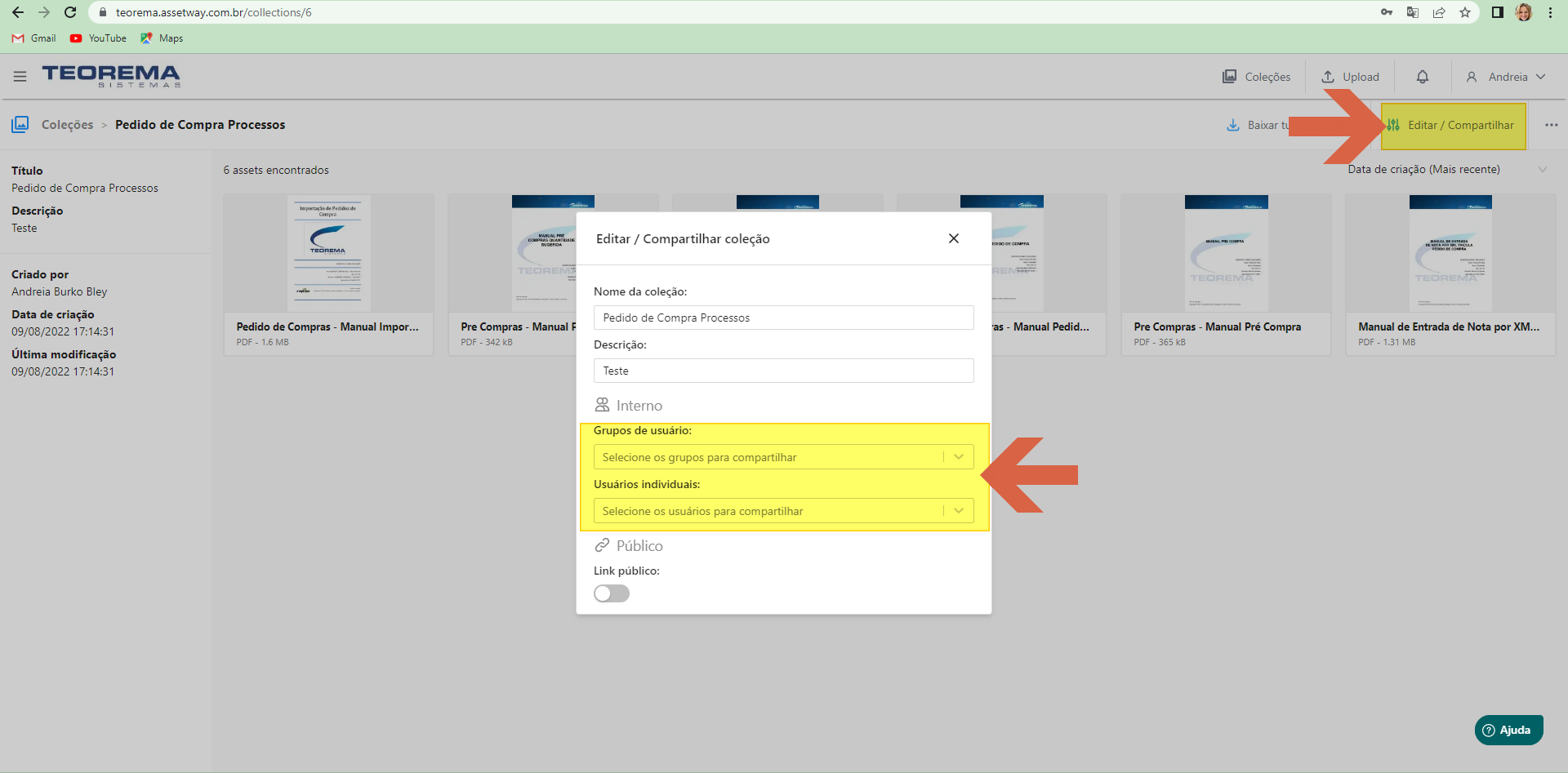Image resolution: width=1568 pixels, height=773 pixels.
Task: Open YouTube bookmark
Action: coord(98,38)
